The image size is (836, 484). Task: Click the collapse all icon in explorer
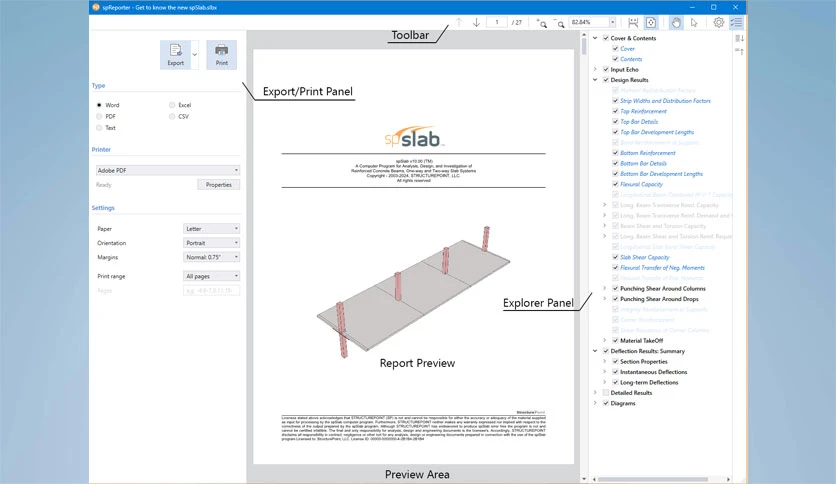click(739, 51)
